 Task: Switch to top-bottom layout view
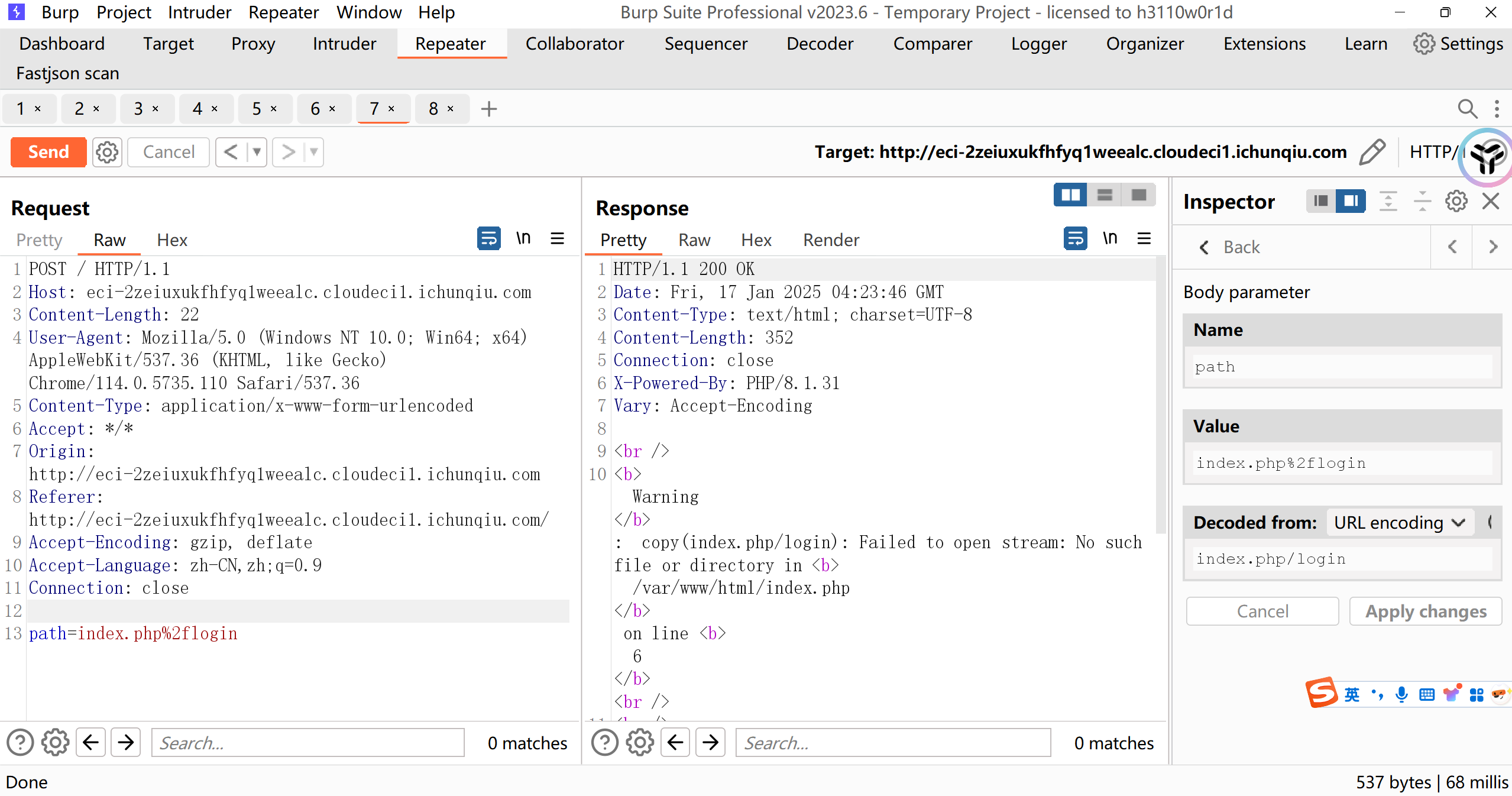pos(1105,195)
